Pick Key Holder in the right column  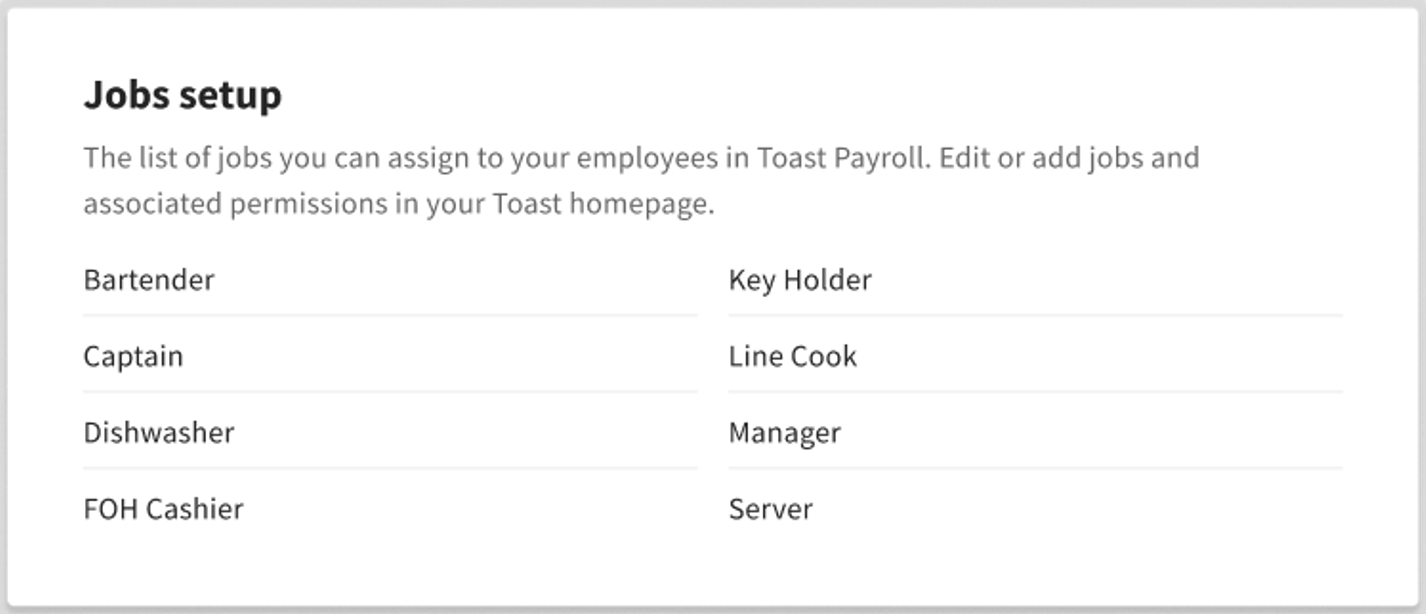pos(799,280)
